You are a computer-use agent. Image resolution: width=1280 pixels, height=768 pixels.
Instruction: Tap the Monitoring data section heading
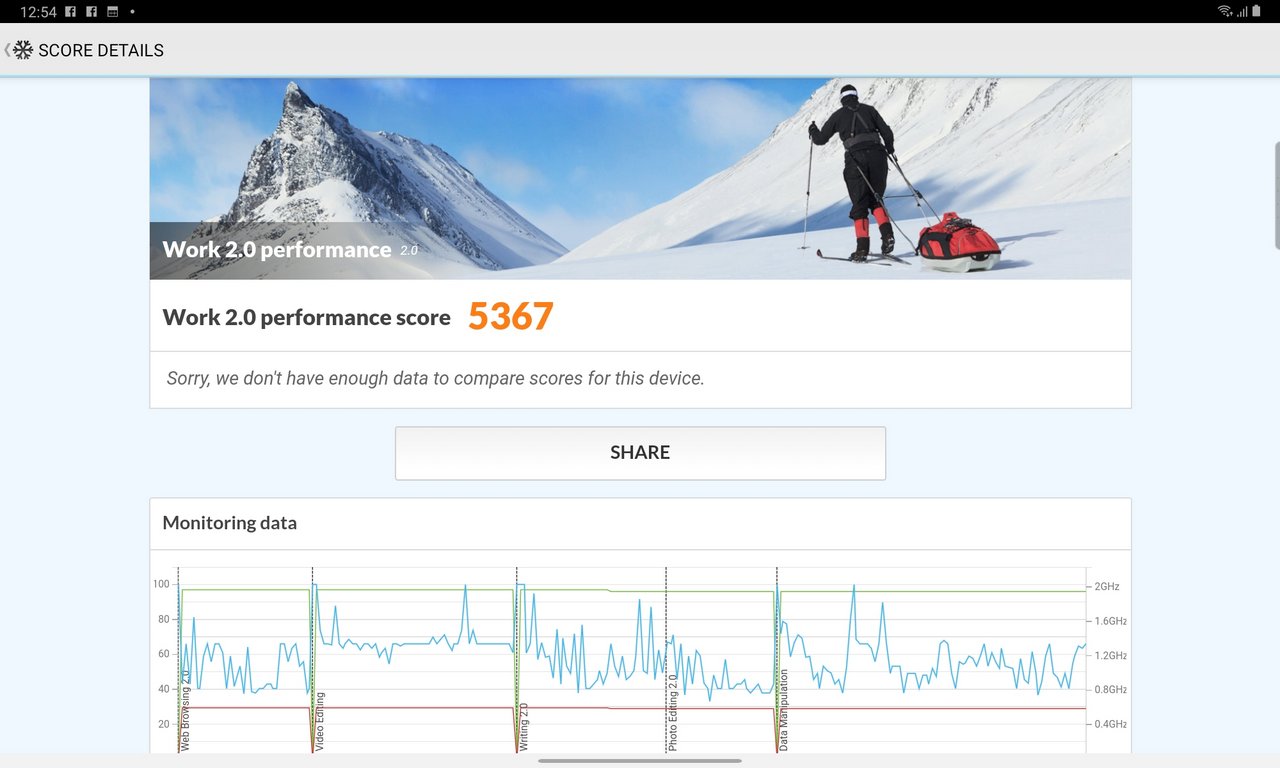point(229,523)
